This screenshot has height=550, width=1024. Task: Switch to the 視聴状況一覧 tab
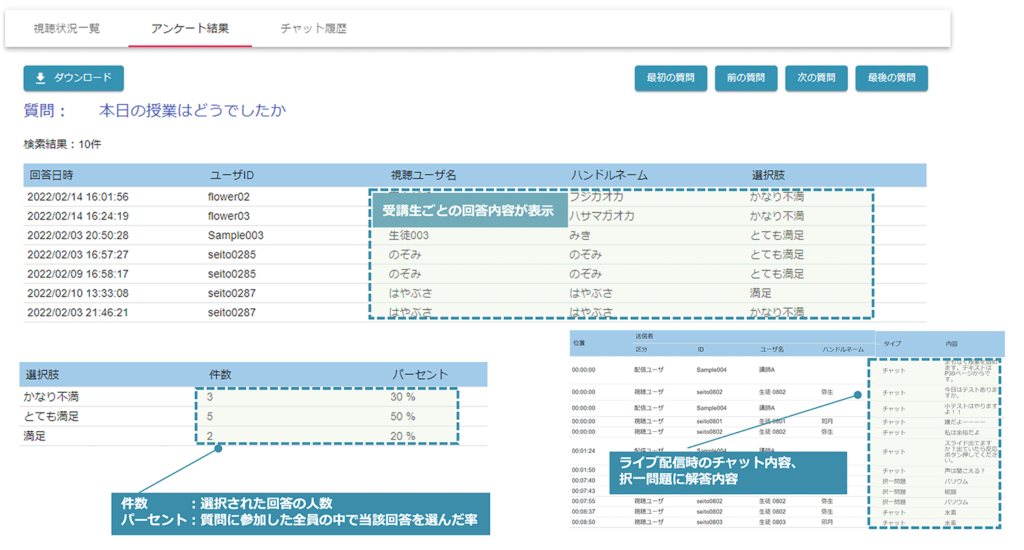[x=66, y=29]
